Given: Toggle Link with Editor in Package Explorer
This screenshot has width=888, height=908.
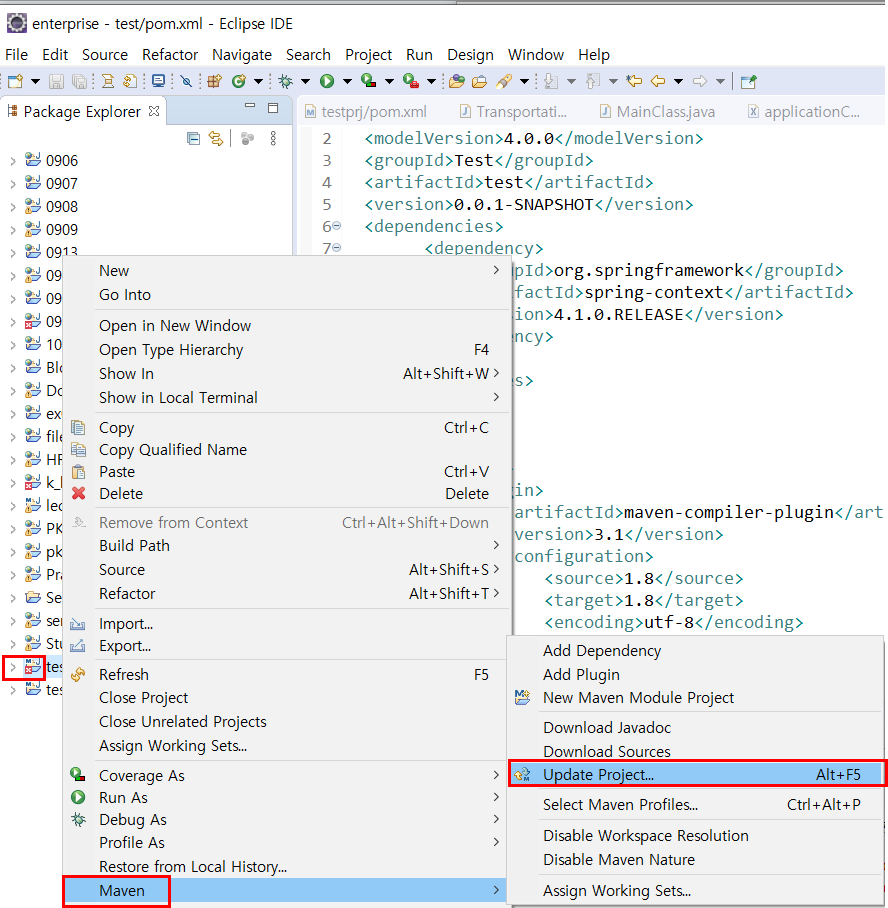Looking at the screenshot, I should coord(216,138).
